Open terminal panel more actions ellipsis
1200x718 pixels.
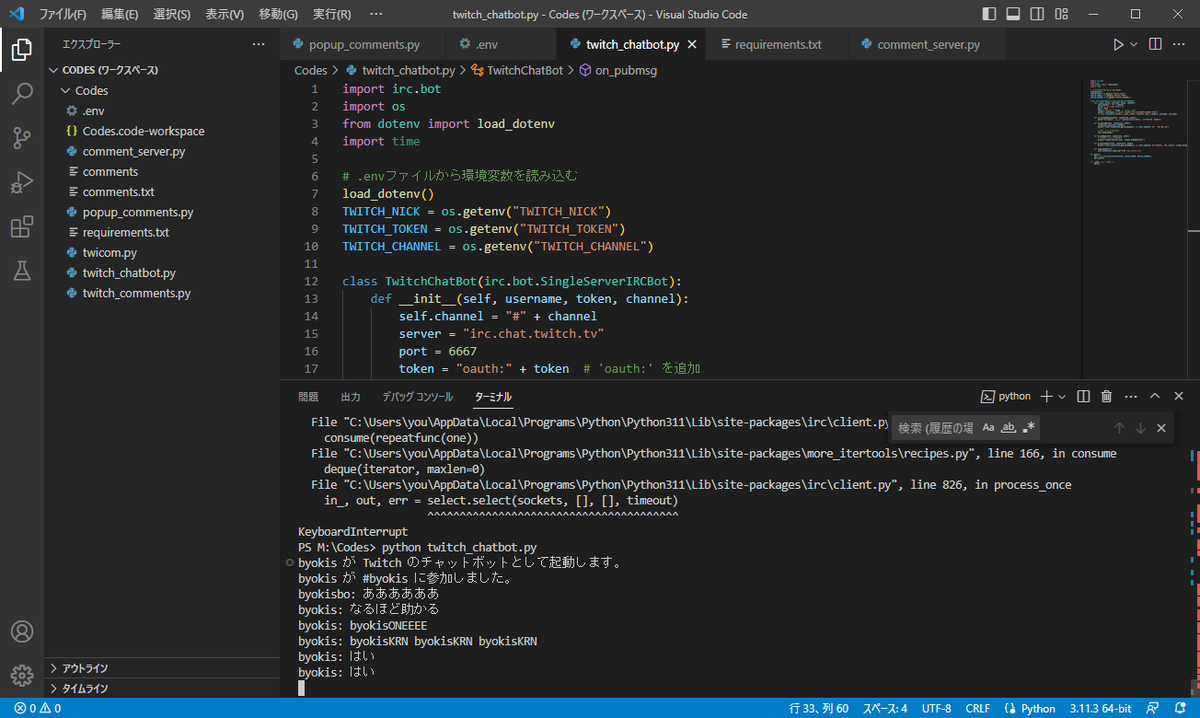pos(1131,396)
